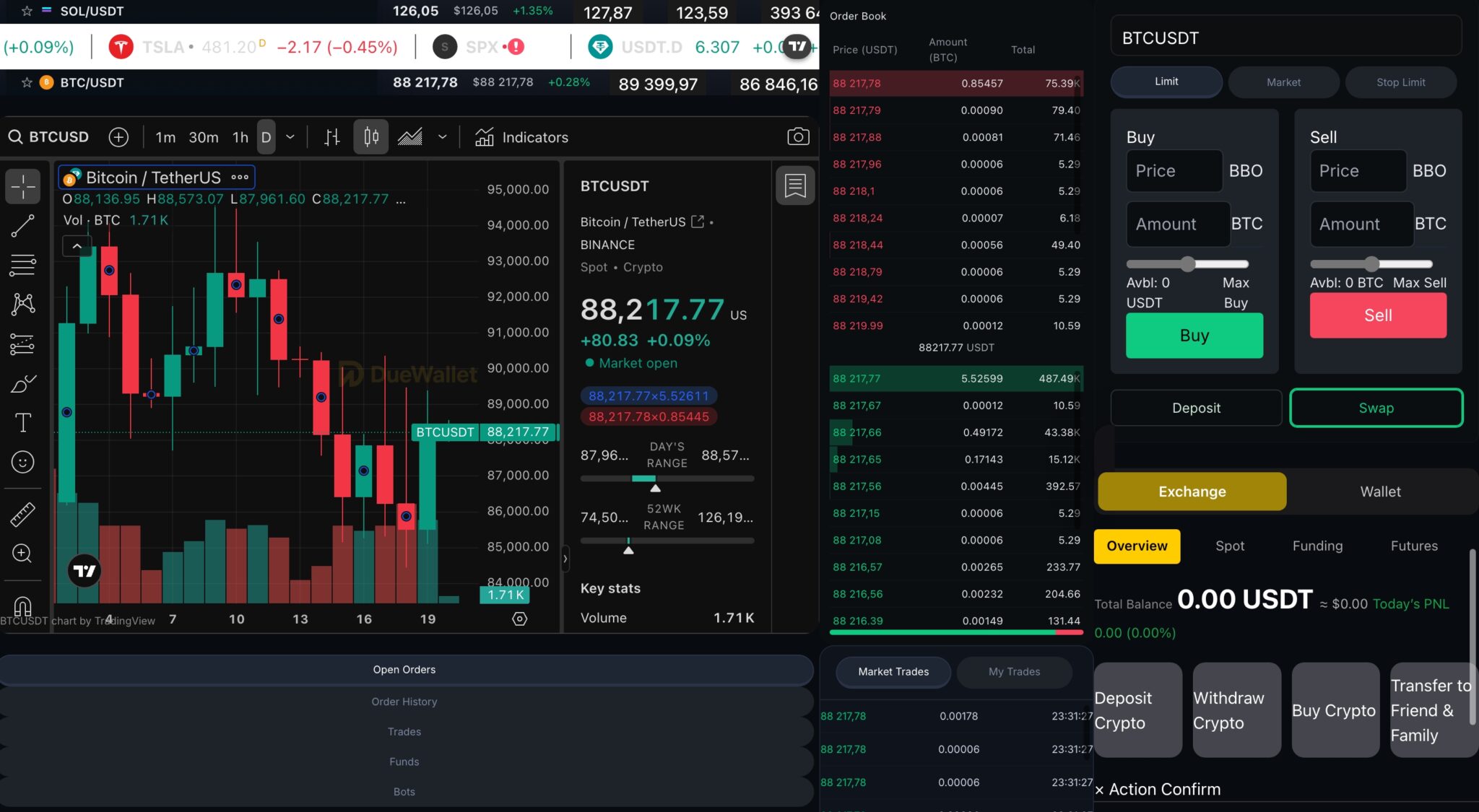Select the ruler measure tool
1479x812 pixels.
pos(22,514)
